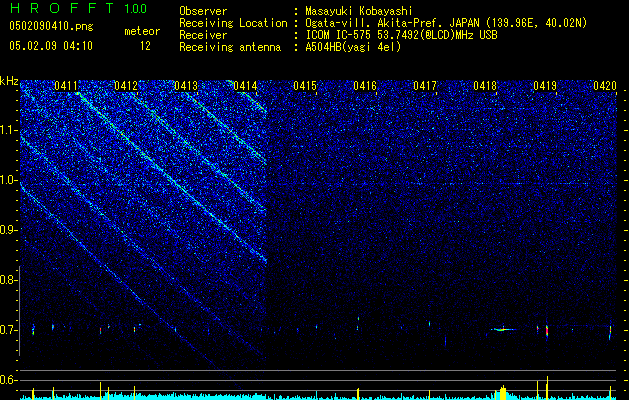Image resolution: width=629 pixels, height=400 pixels.
Task: Click the 0413 time marker
Action: click(186, 86)
